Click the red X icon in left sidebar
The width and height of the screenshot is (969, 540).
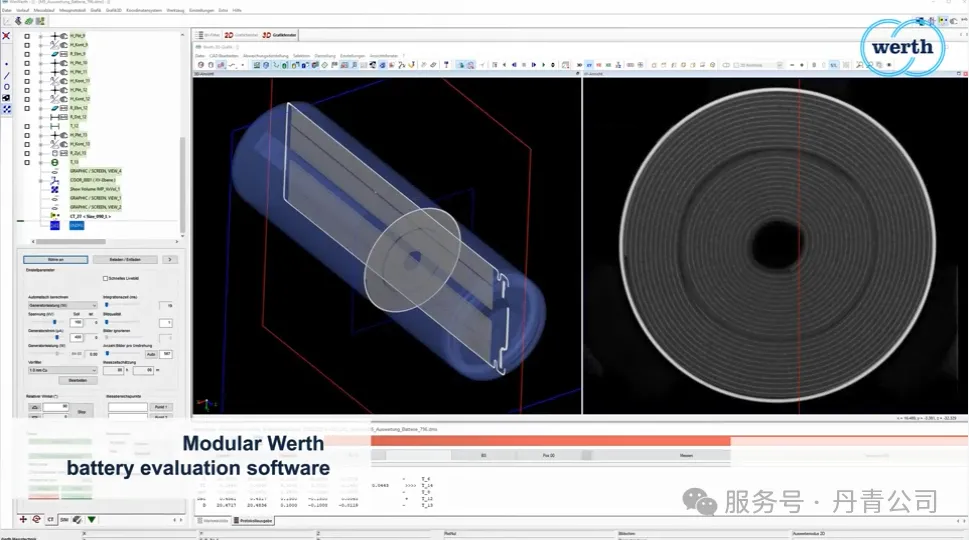coord(7,35)
